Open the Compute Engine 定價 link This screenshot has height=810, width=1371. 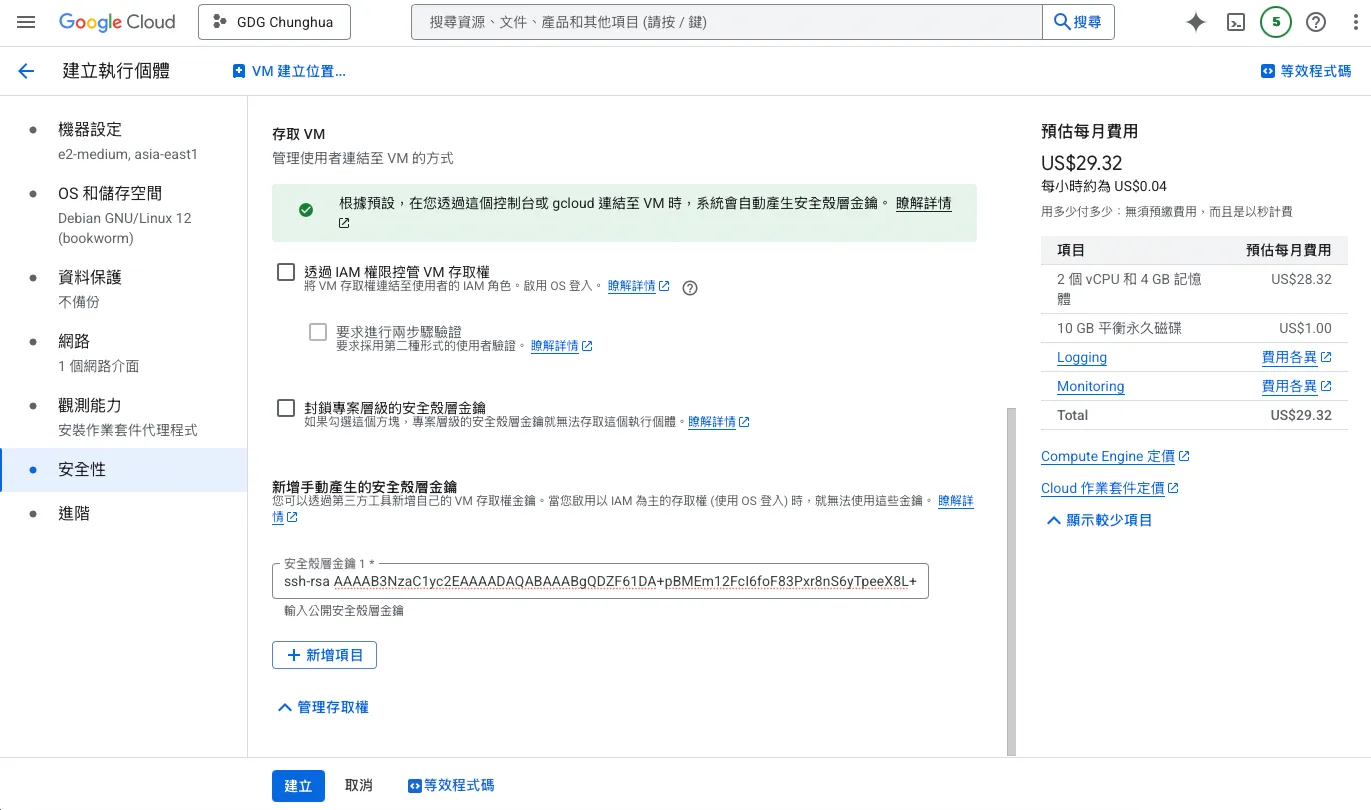click(1107, 456)
